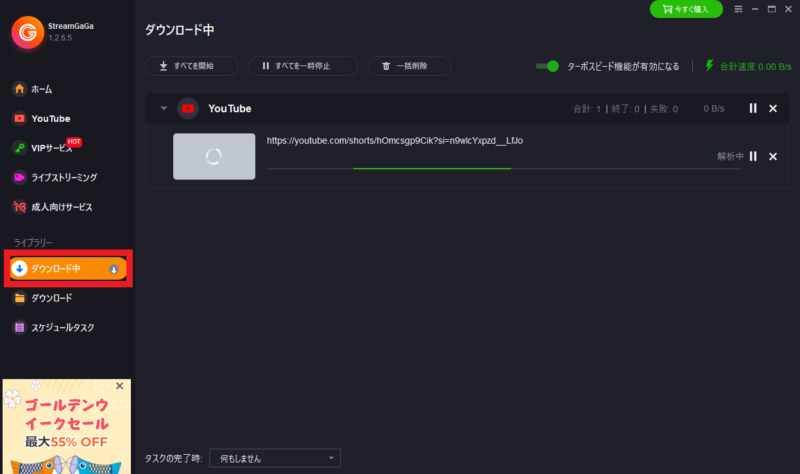Pause the youtube.com/shorts download task

[x=753, y=156]
